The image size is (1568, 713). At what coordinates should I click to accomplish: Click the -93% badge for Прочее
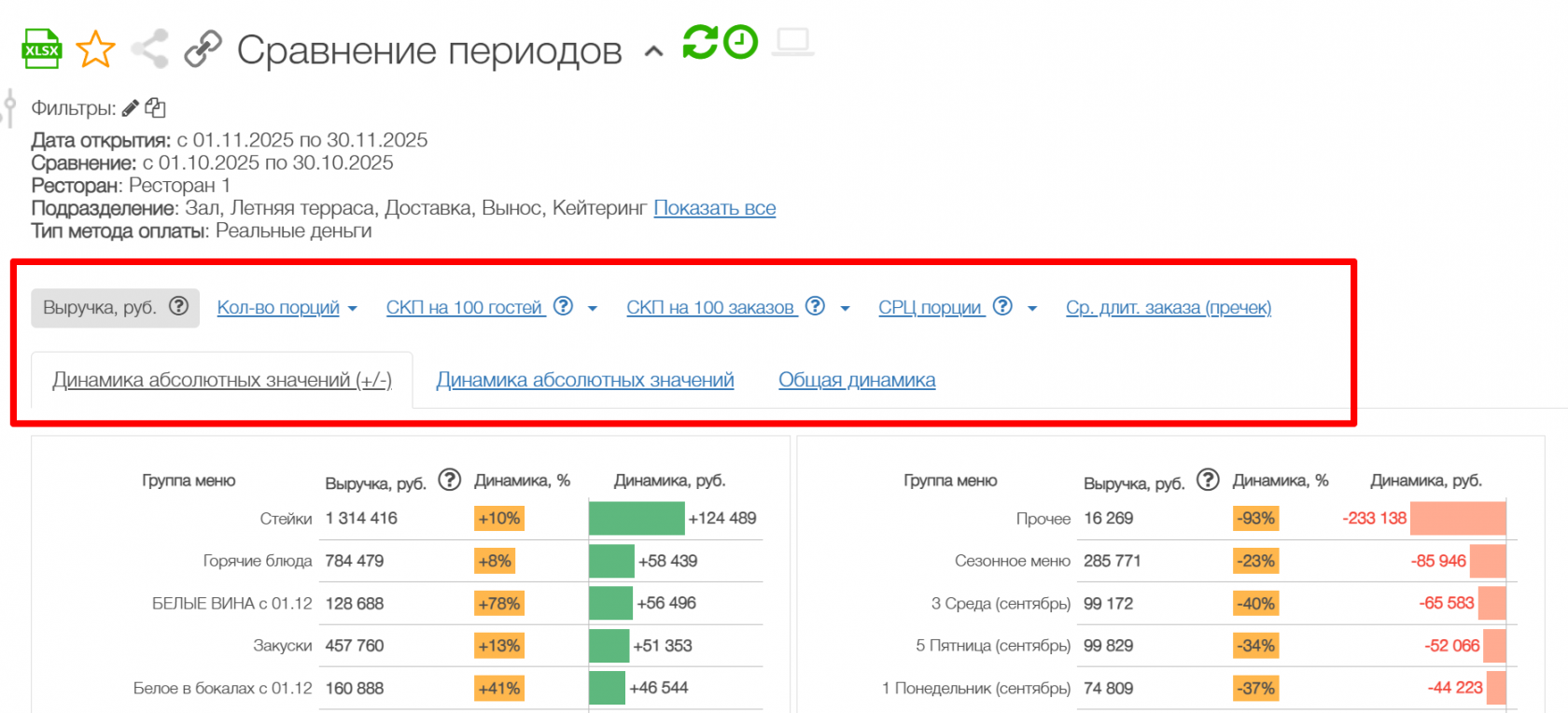(1255, 519)
